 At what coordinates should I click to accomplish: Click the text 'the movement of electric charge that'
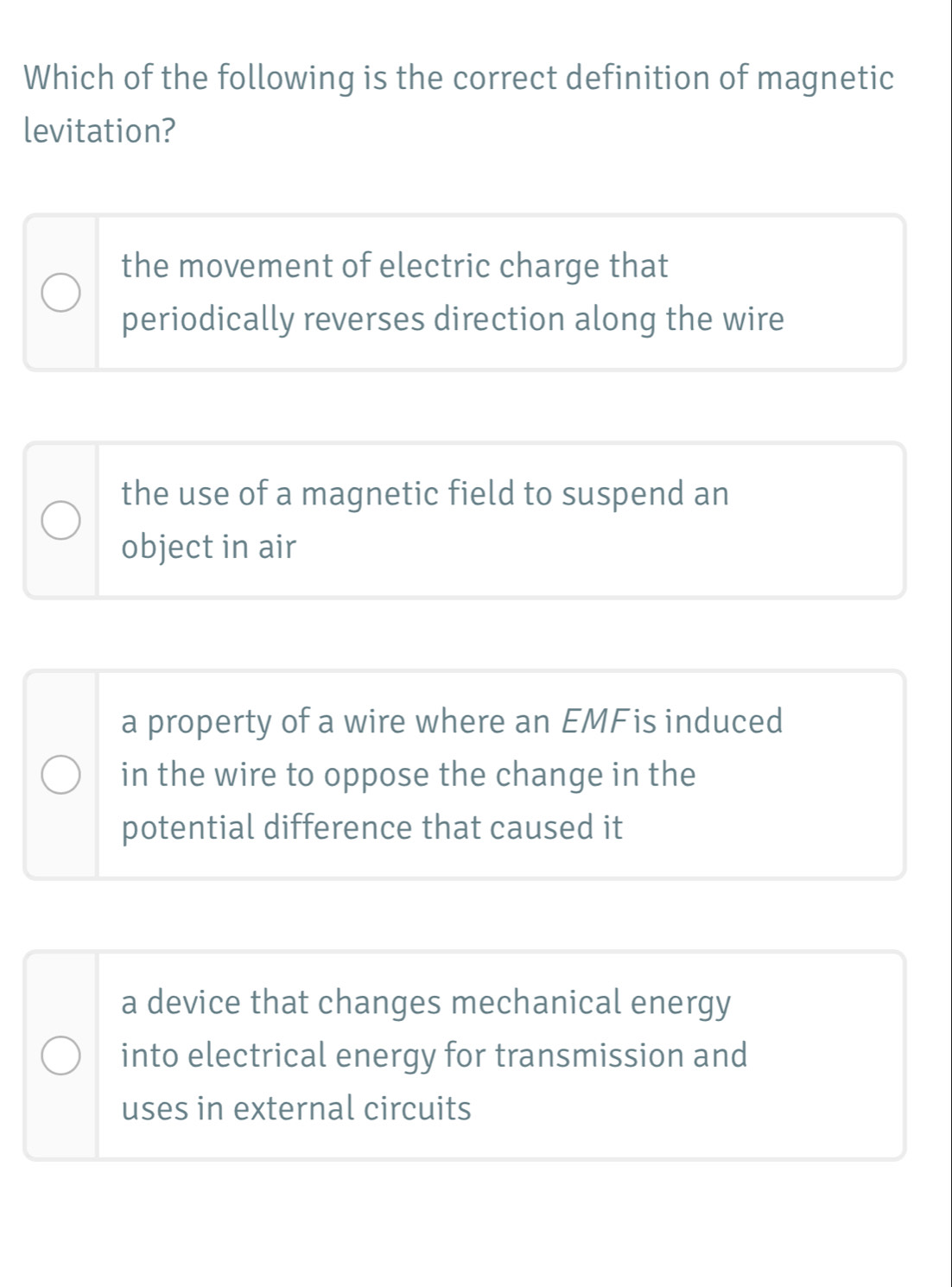(395, 266)
